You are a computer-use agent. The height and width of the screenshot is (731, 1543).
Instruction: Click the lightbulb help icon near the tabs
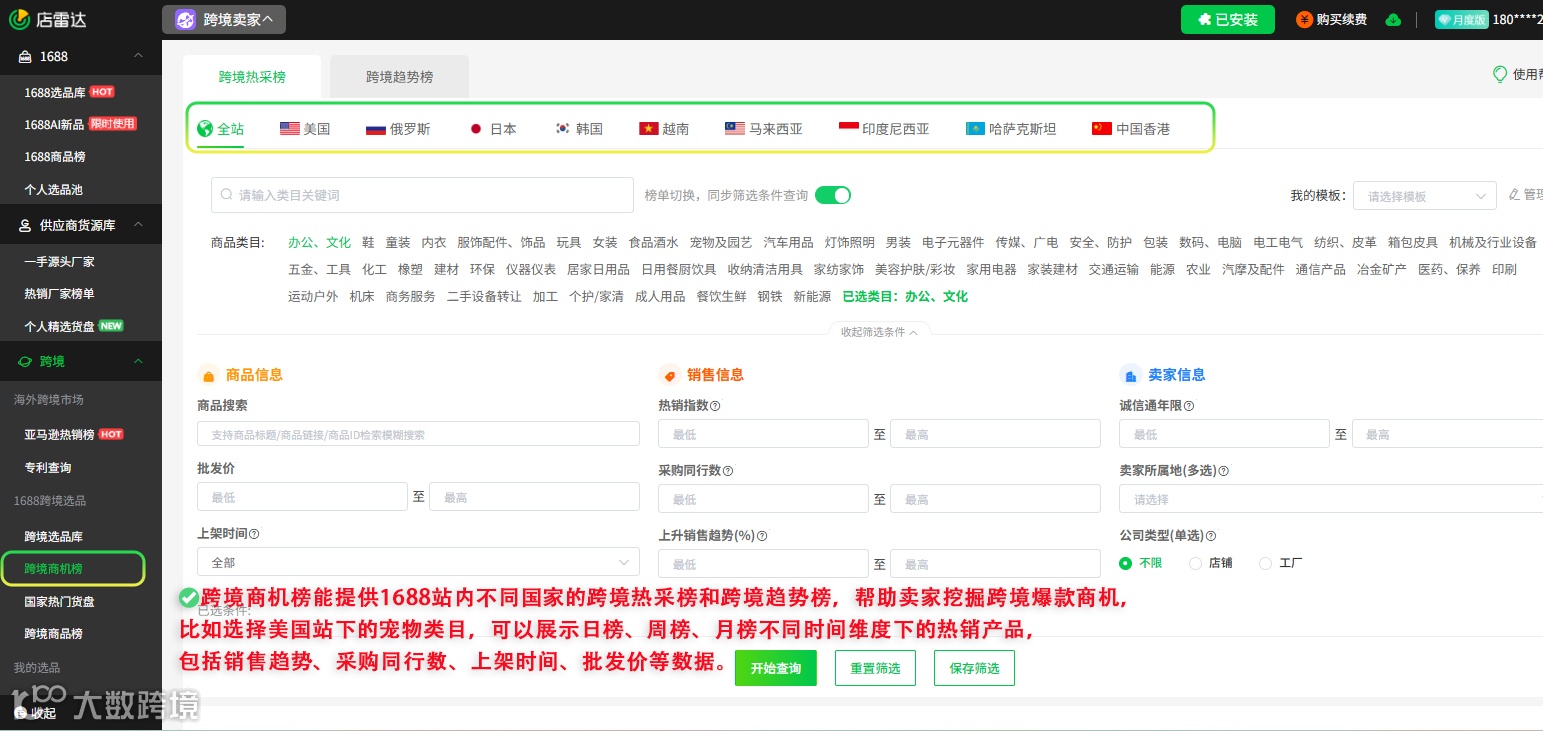(x=1500, y=74)
